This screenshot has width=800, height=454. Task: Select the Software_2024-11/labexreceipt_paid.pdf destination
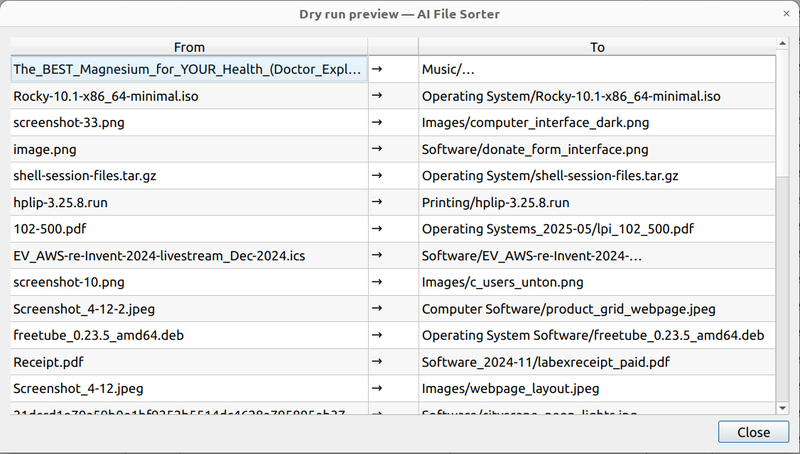545,361
